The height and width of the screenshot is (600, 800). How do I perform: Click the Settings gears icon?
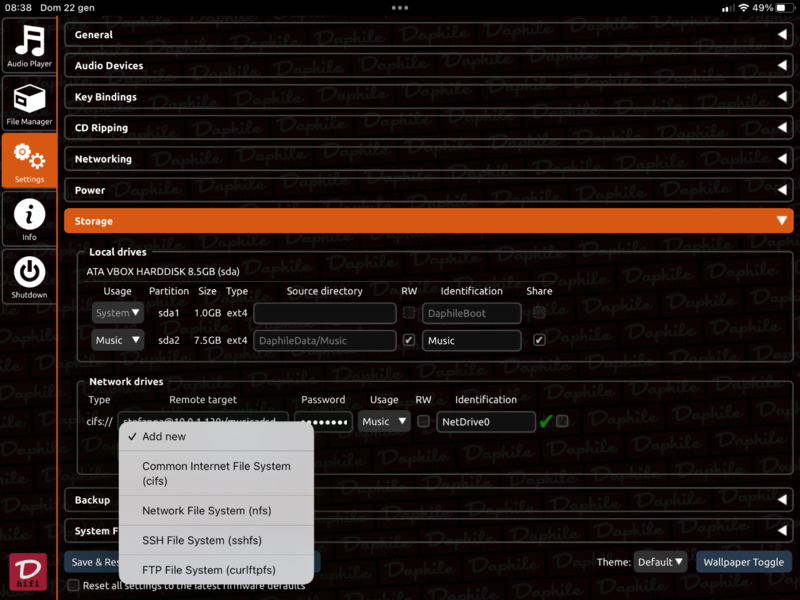[x=29, y=161]
